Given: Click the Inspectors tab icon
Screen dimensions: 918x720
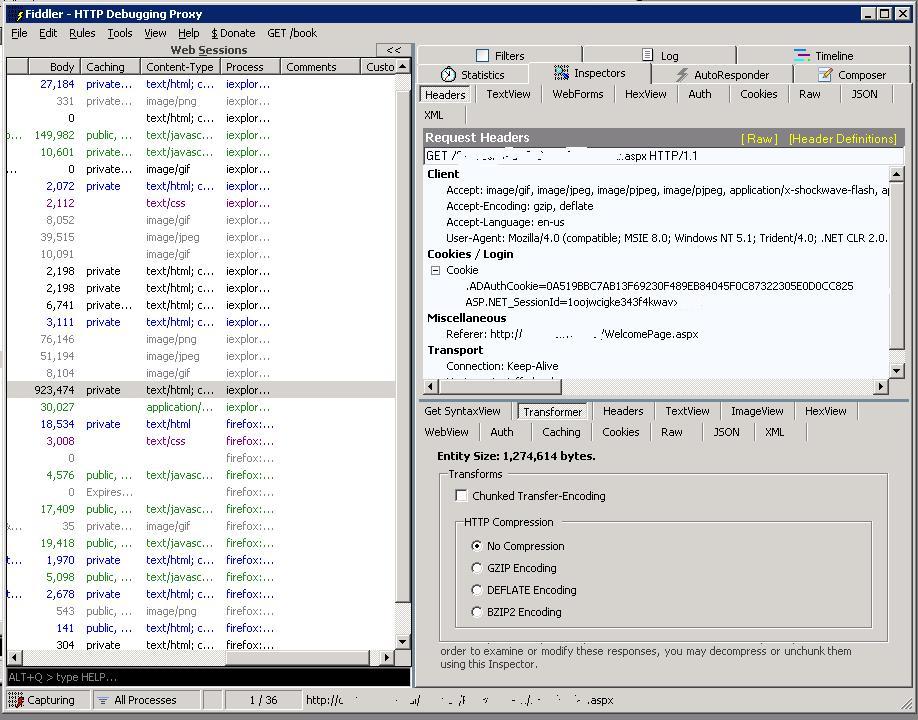Looking at the screenshot, I should [562, 73].
